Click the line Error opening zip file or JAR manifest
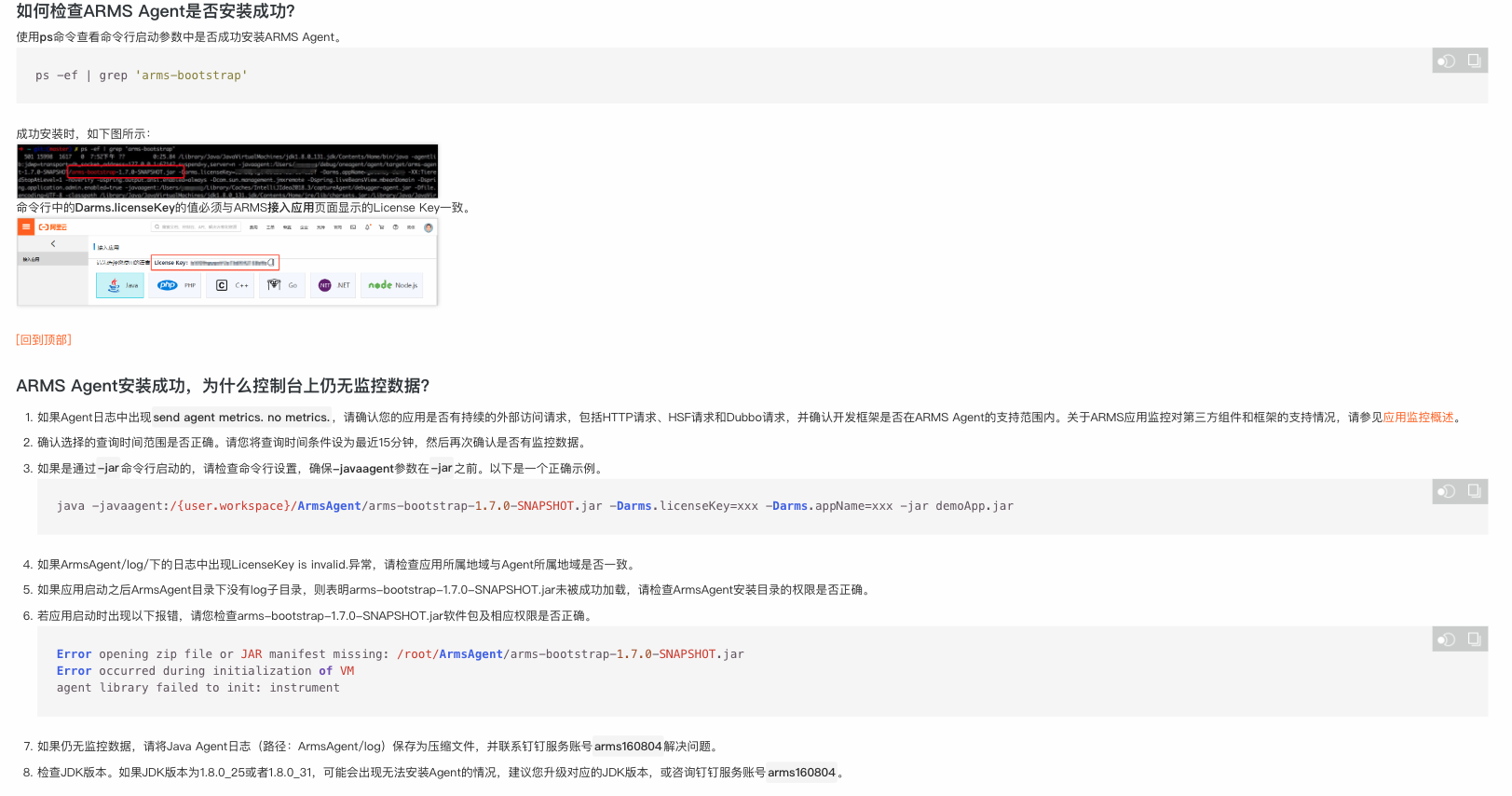Image resolution: width=1512 pixels, height=796 pixels. pyautogui.click(x=401, y=654)
